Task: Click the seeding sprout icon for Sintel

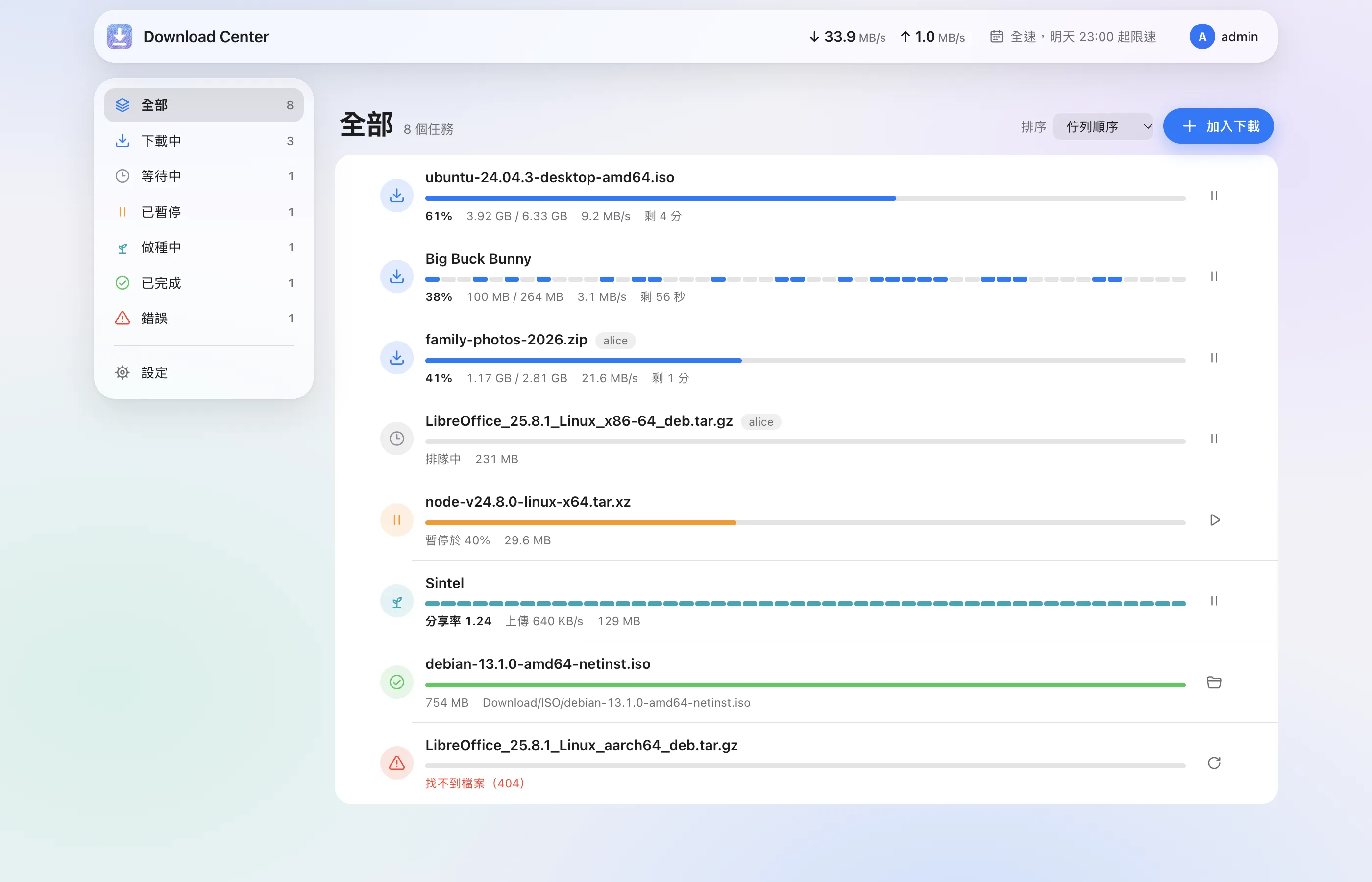Action: tap(397, 601)
